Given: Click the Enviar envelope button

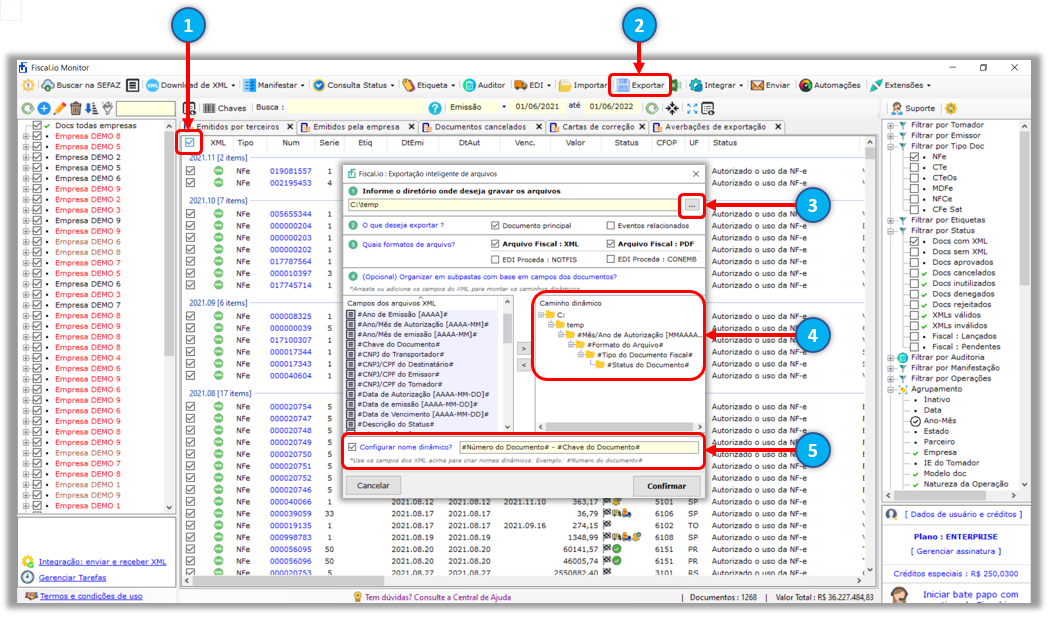Looking at the screenshot, I should 770,85.
